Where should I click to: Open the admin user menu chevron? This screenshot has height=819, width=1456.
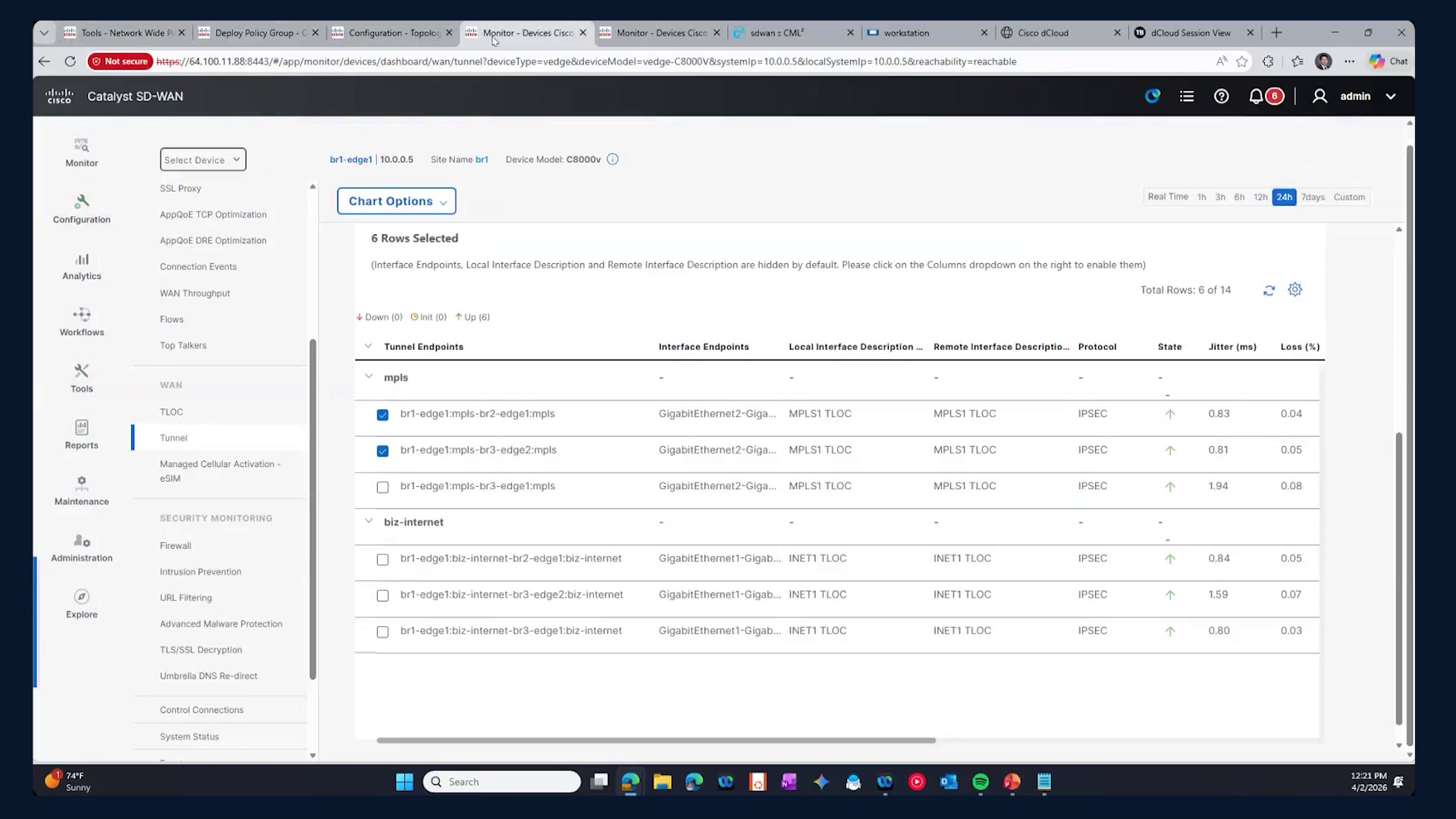pyautogui.click(x=1391, y=96)
